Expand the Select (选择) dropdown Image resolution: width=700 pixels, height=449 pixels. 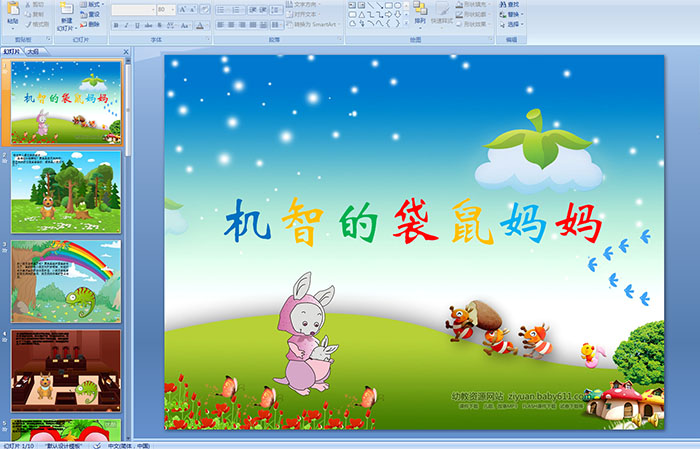coord(511,24)
